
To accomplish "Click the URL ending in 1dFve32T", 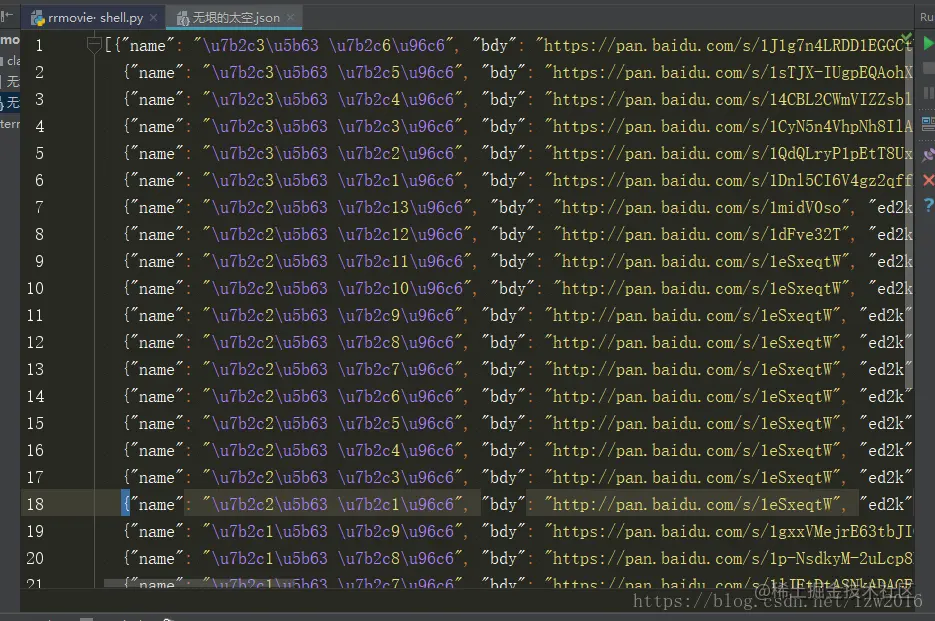I will pos(701,234).
